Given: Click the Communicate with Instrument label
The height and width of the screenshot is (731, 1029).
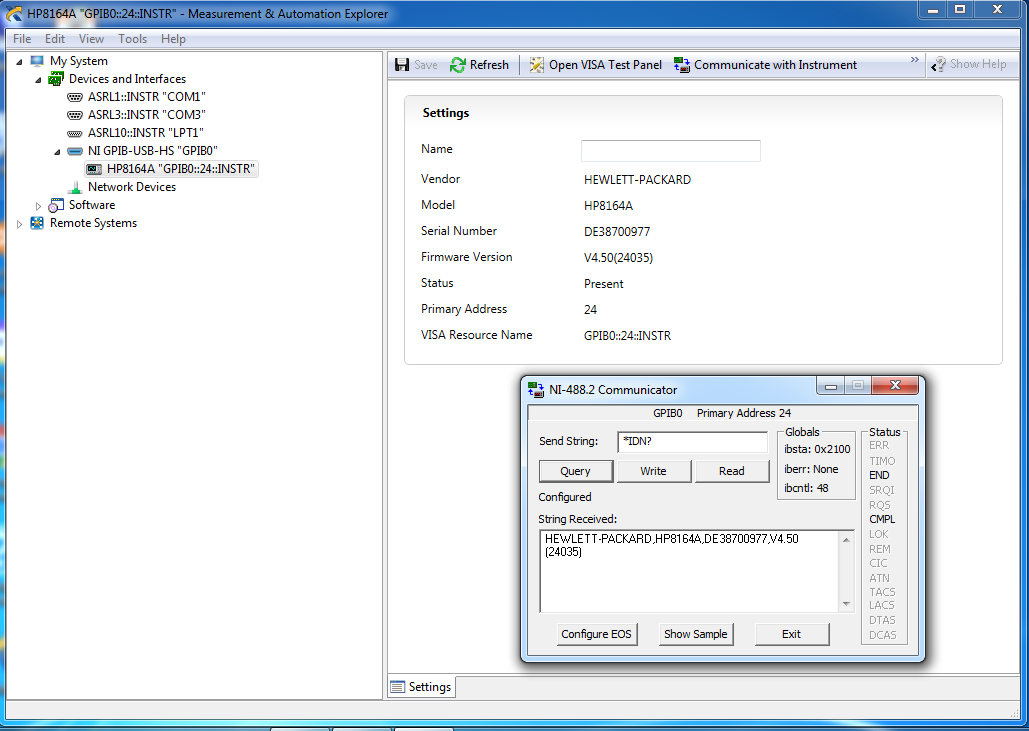Looking at the screenshot, I should coord(776,65).
